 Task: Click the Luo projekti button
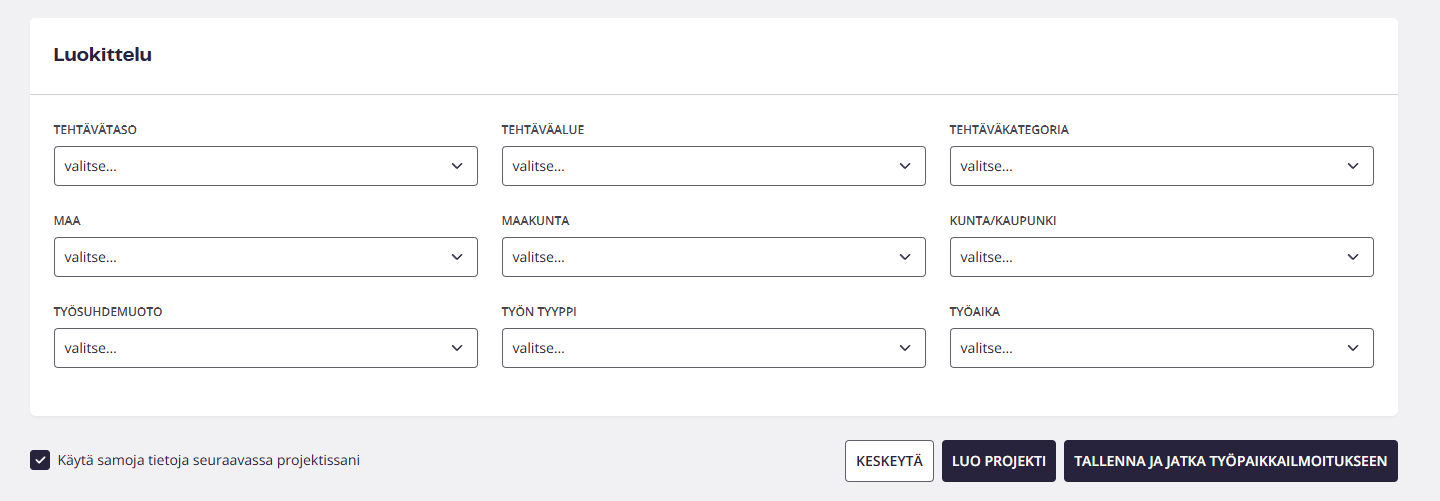tap(998, 461)
